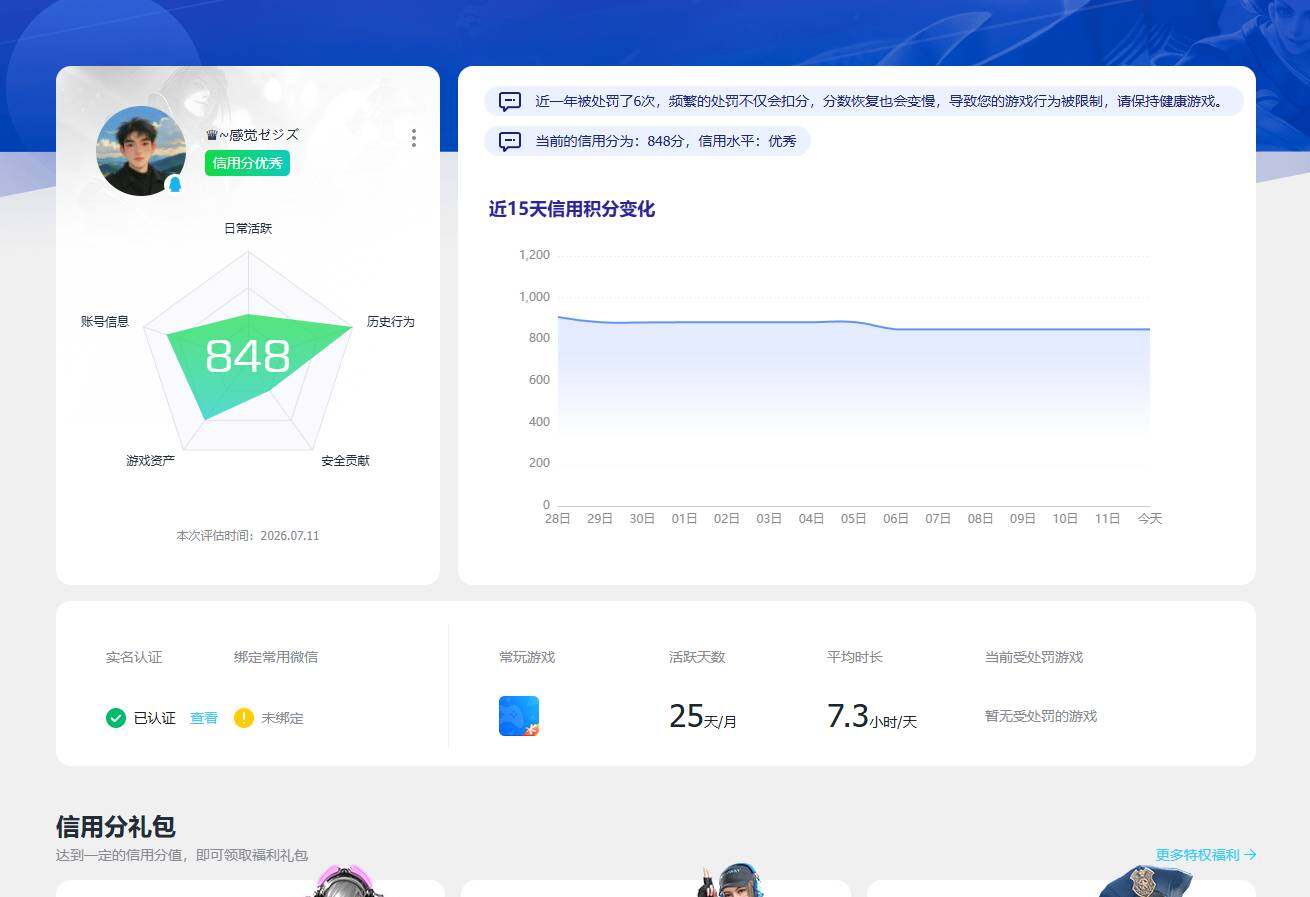Click the 账号信息 radar label
Screen dimensions: 1310x897
click(105, 321)
